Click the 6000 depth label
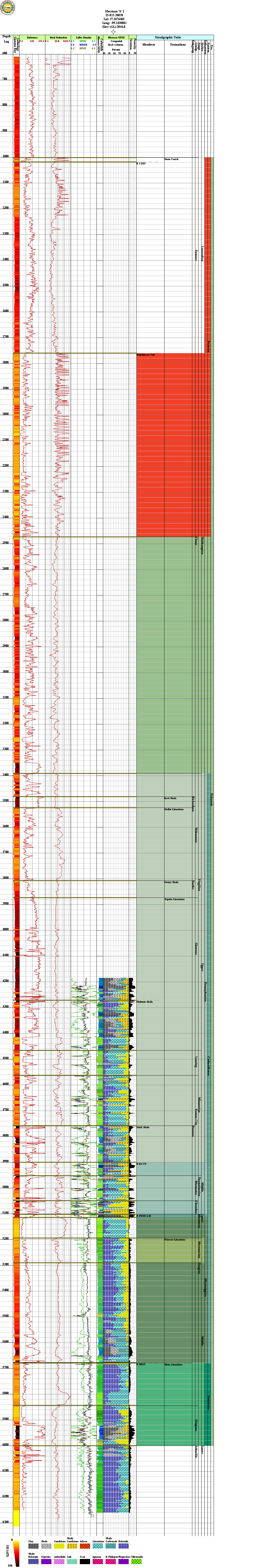Viewport: 278px width, 1568px height. pos(5,1445)
